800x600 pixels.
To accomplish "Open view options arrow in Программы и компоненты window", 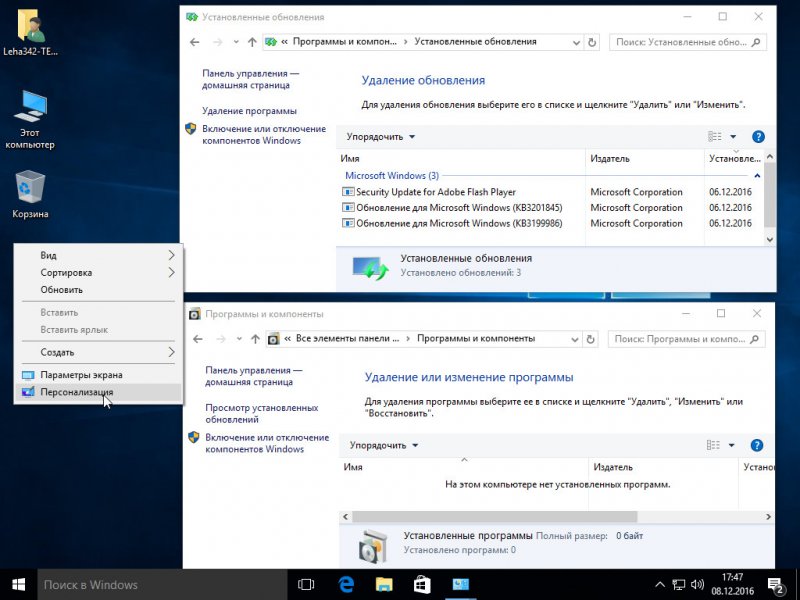I will [732, 445].
